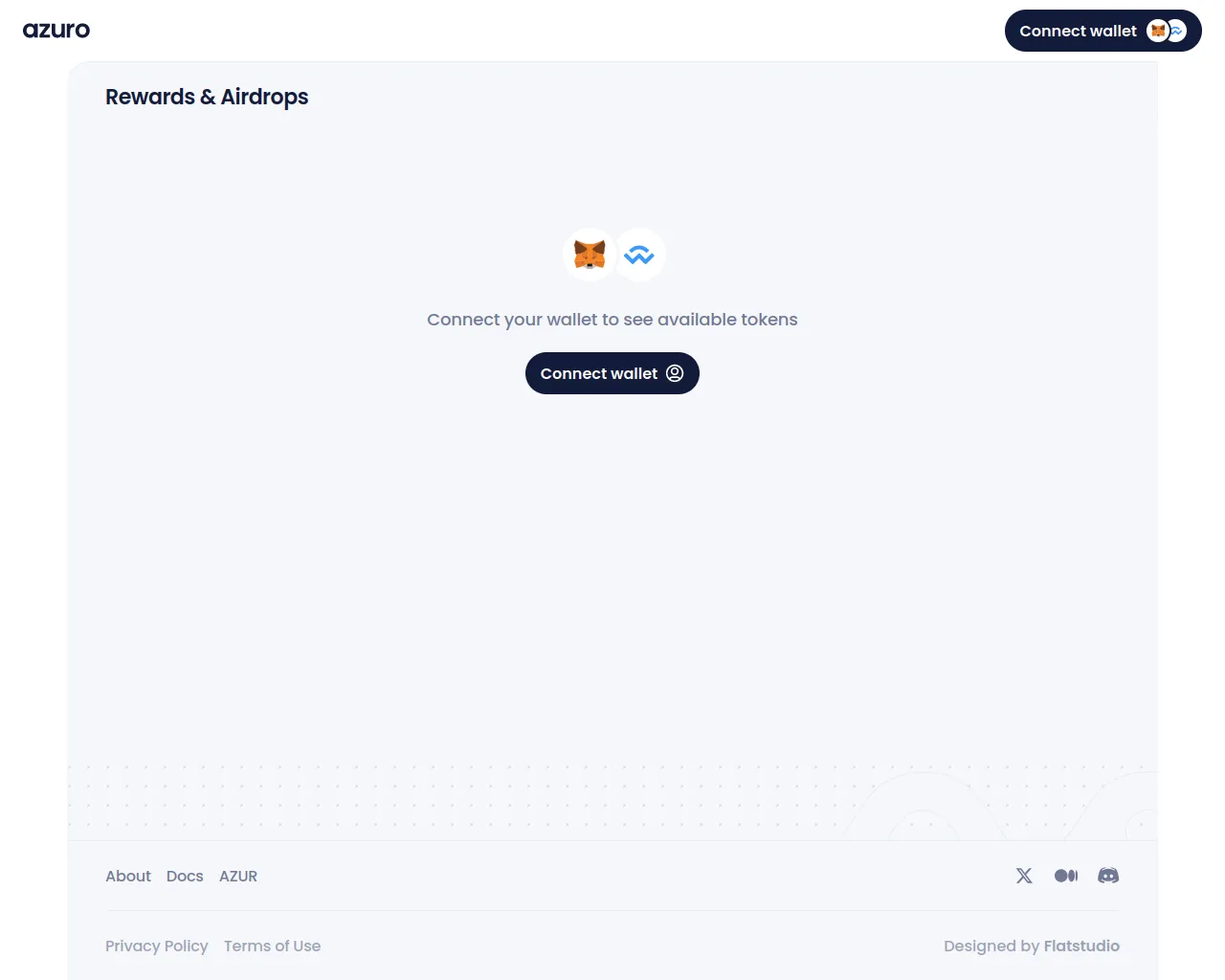
Task: Click the large WalletConnect icon
Action: coord(639,255)
